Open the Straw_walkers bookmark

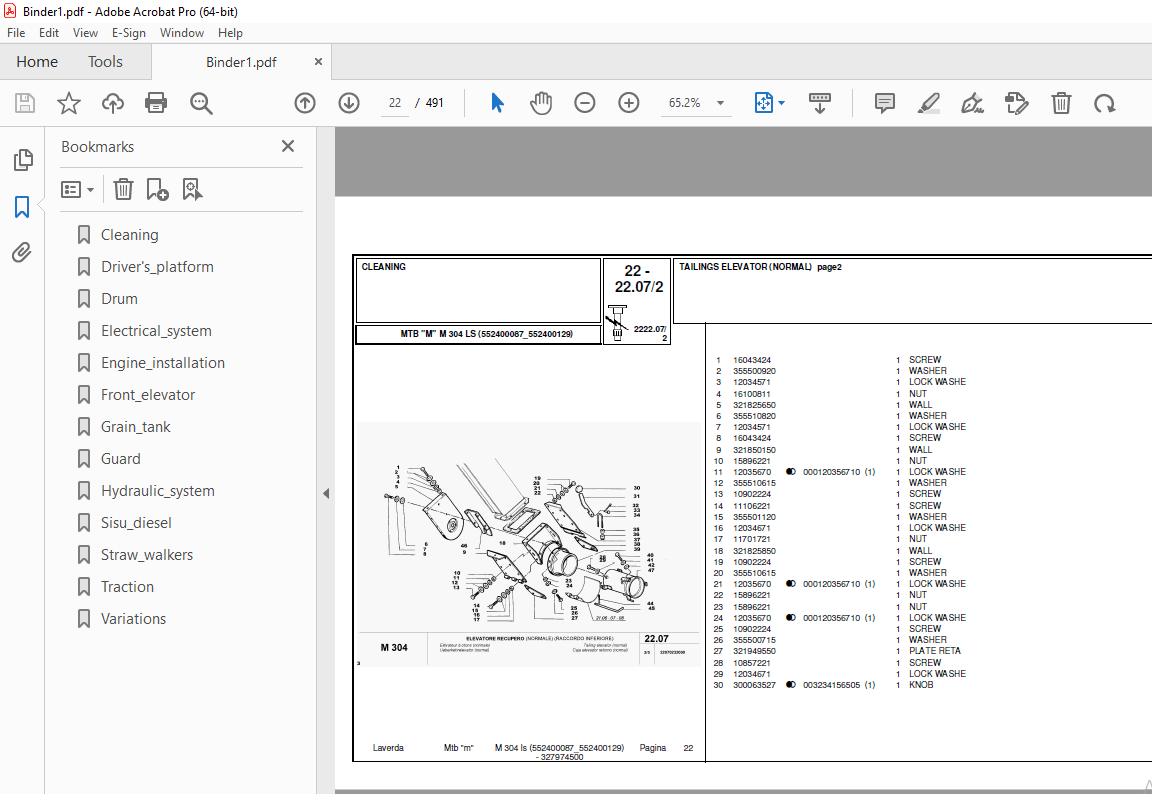(x=147, y=555)
